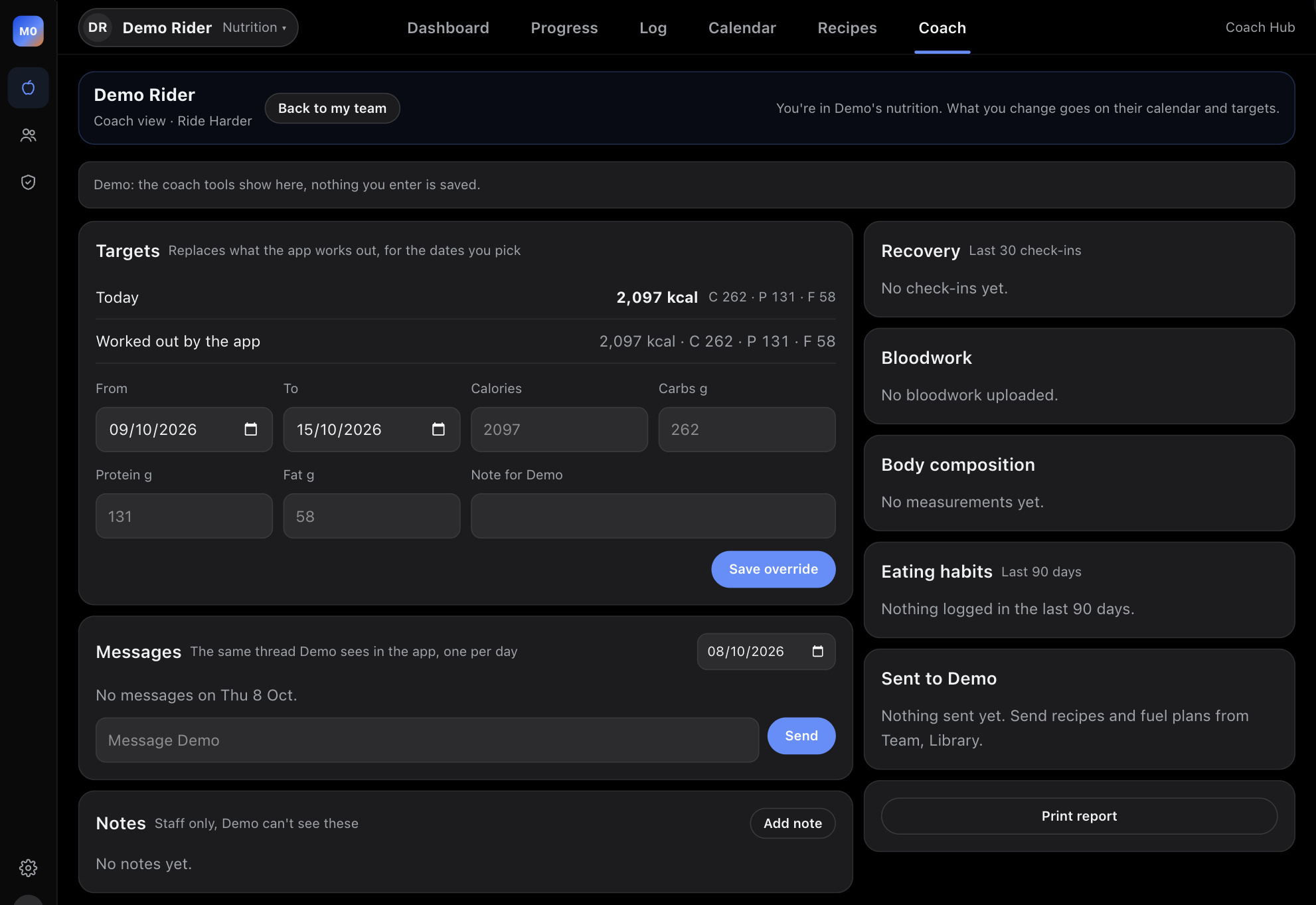
Task: Open calendar picker in To date field
Action: coord(438,430)
